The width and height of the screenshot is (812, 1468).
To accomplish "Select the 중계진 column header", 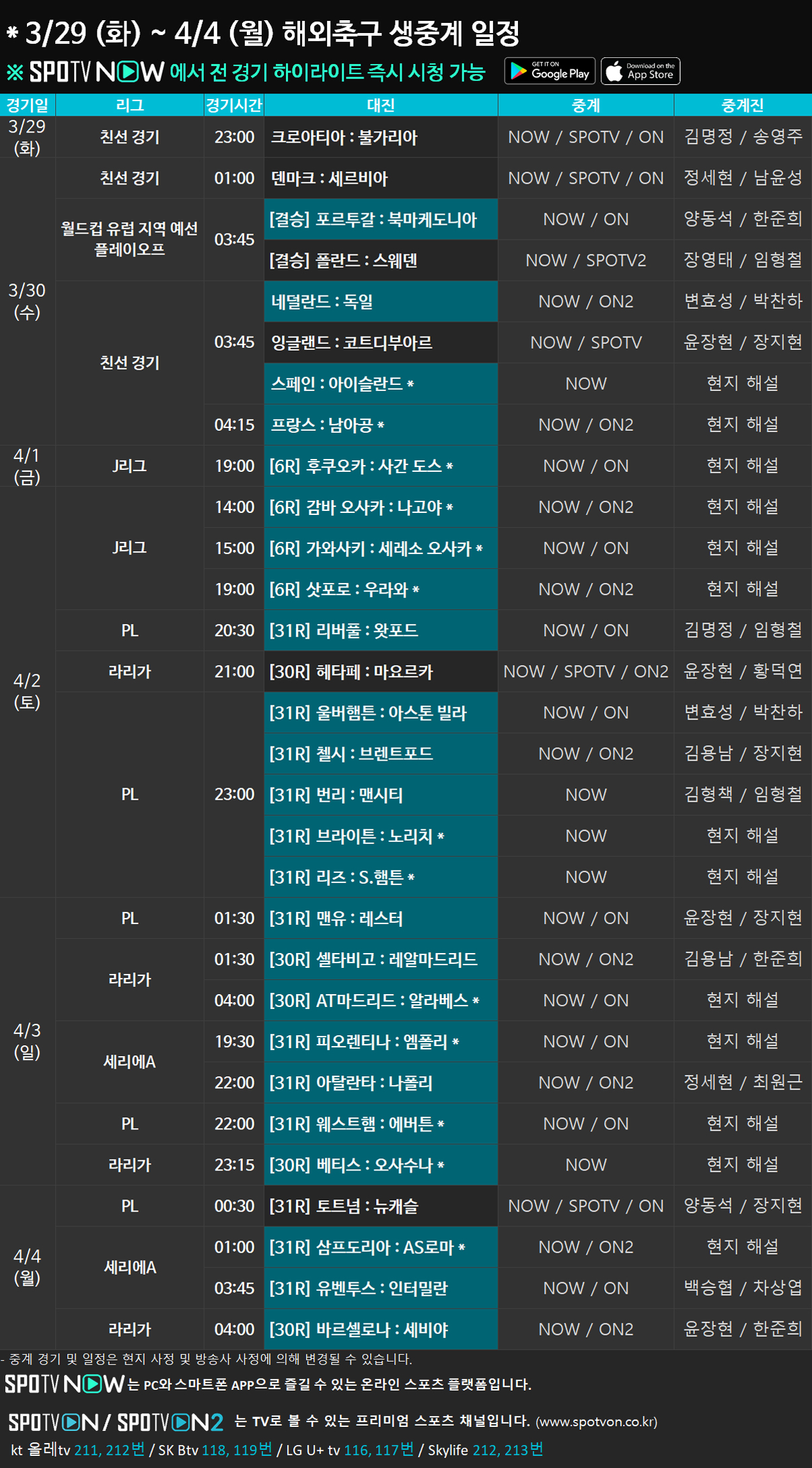I will click(x=742, y=105).
